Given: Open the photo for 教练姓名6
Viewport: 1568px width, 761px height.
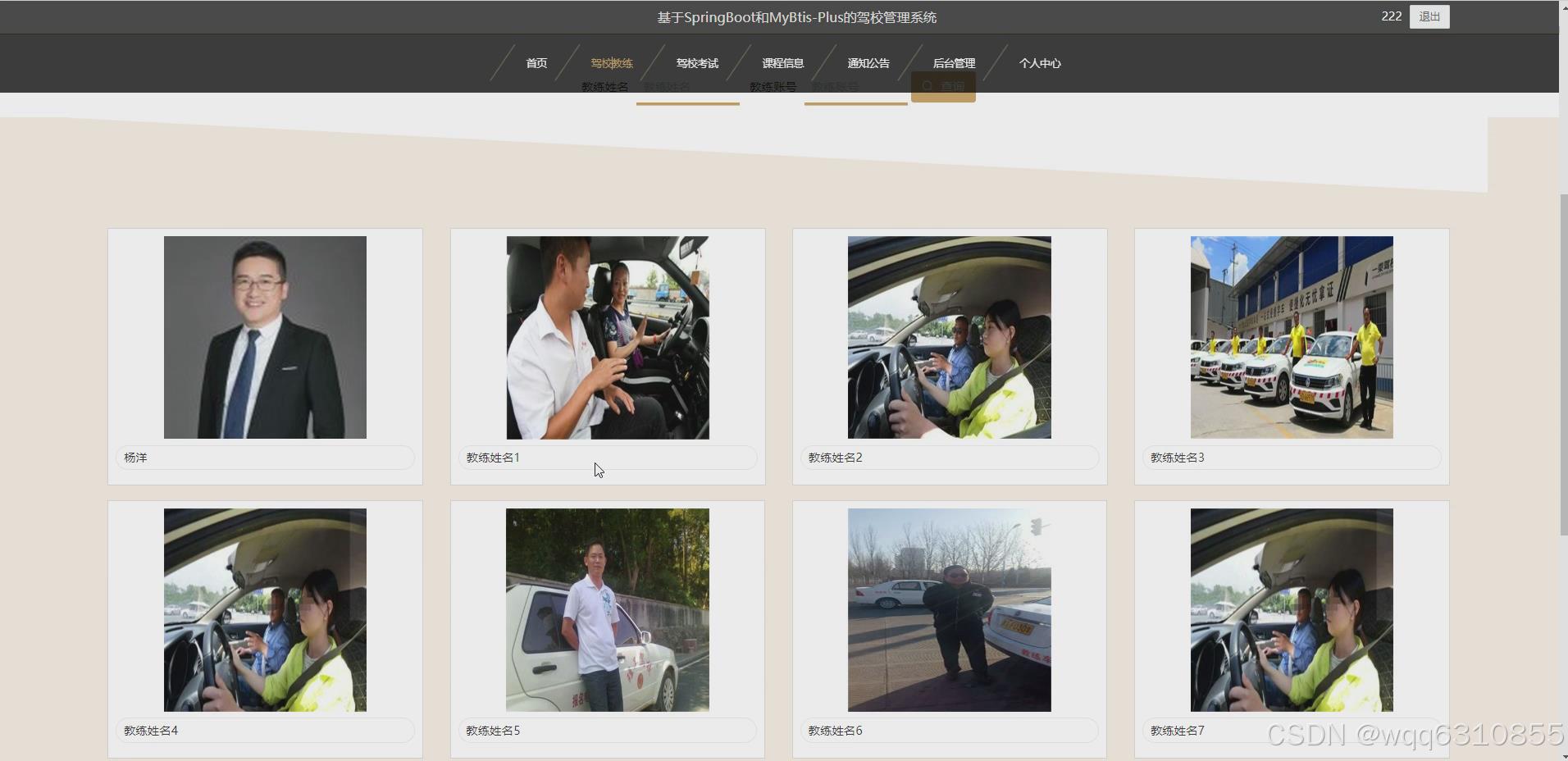Looking at the screenshot, I should (950, 609).
